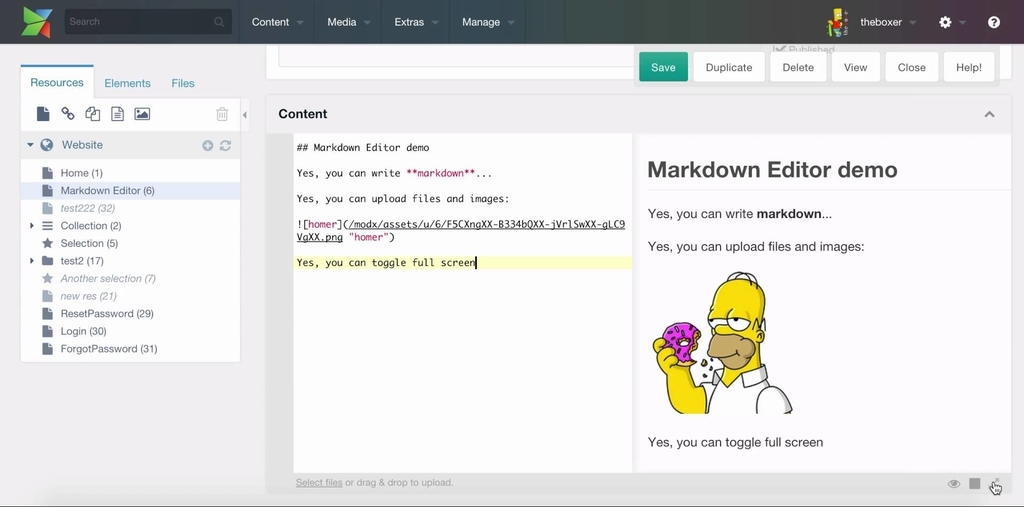Screen dimensions: 1024x507
Task: Refresh the Website resource tree
Action: (225, 146)
